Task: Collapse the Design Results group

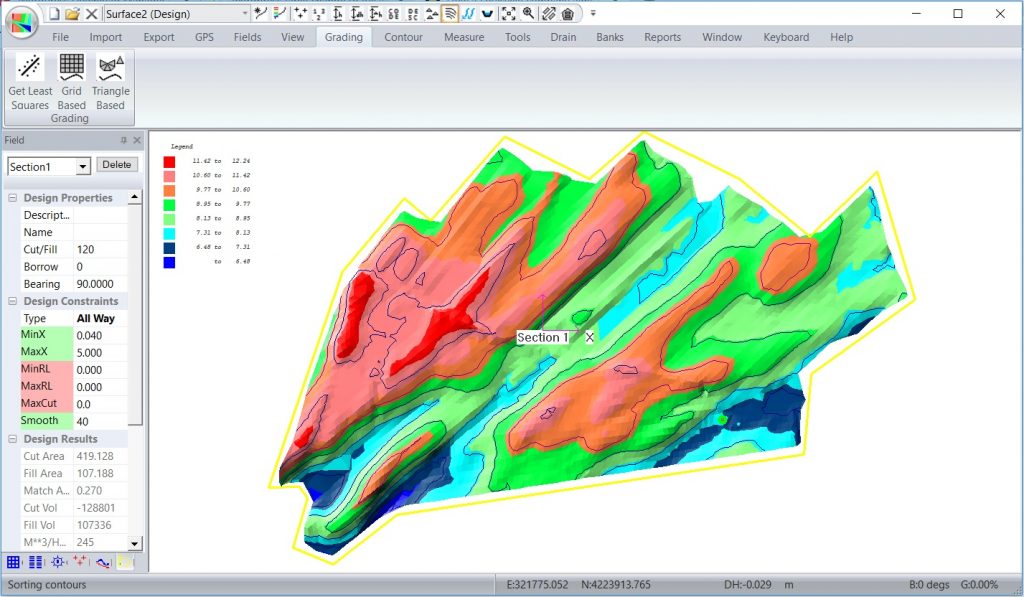Action: pyautogui.click(x=13, y=439)
